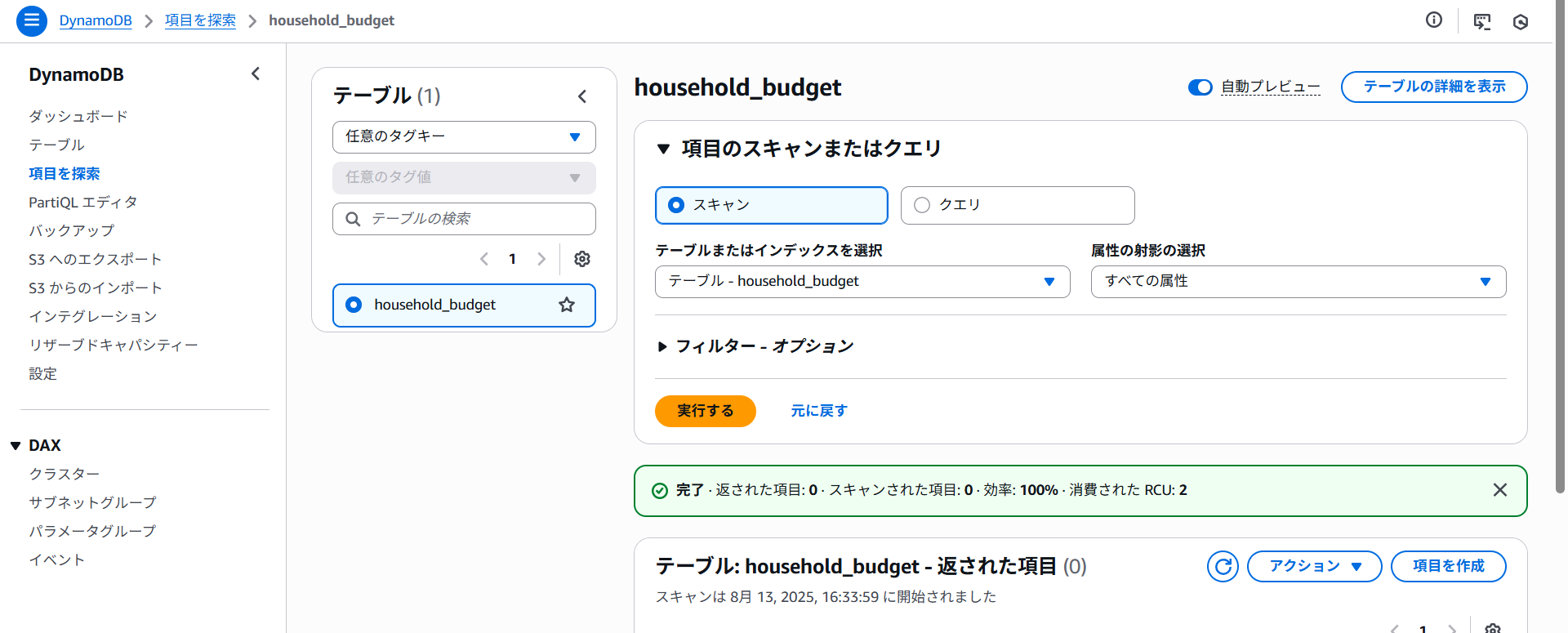Open the 任意のタグキー dropdown

(464, 137)
